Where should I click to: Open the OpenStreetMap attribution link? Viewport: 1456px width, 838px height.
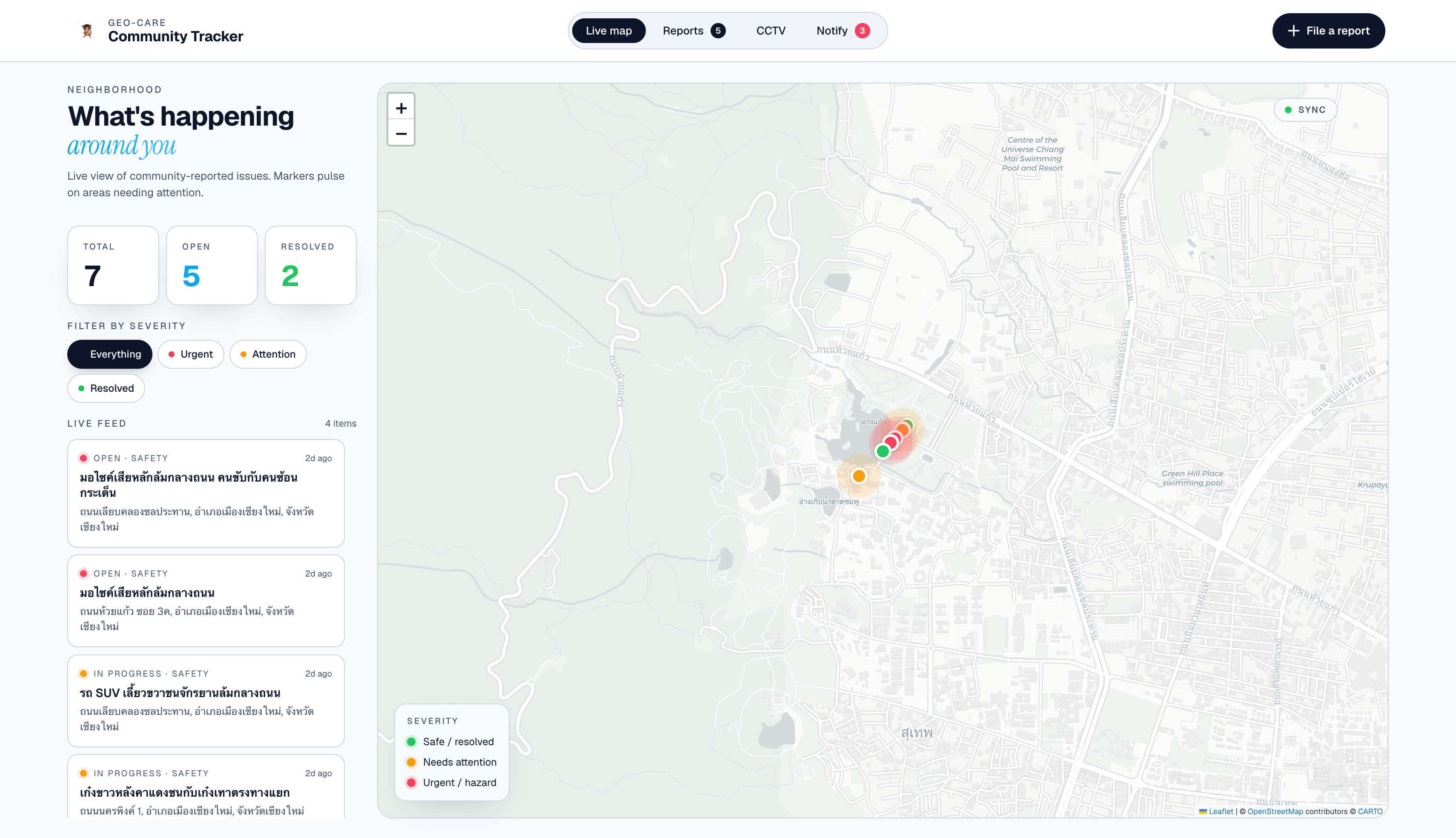[x=1275, y=812]
